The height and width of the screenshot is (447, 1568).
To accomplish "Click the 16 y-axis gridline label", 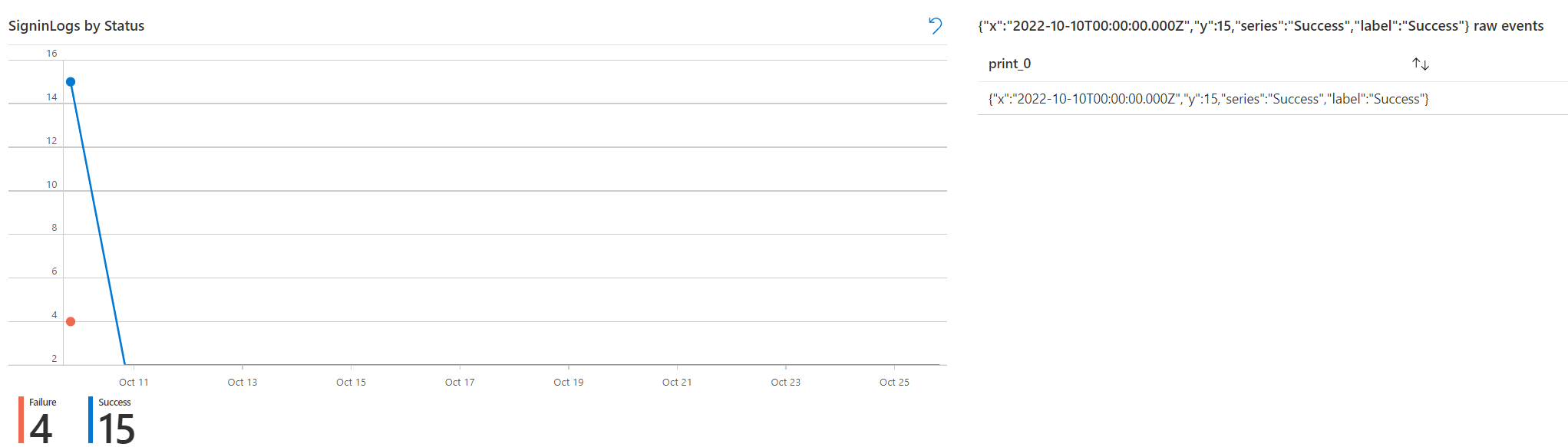I will click(51, 54).
